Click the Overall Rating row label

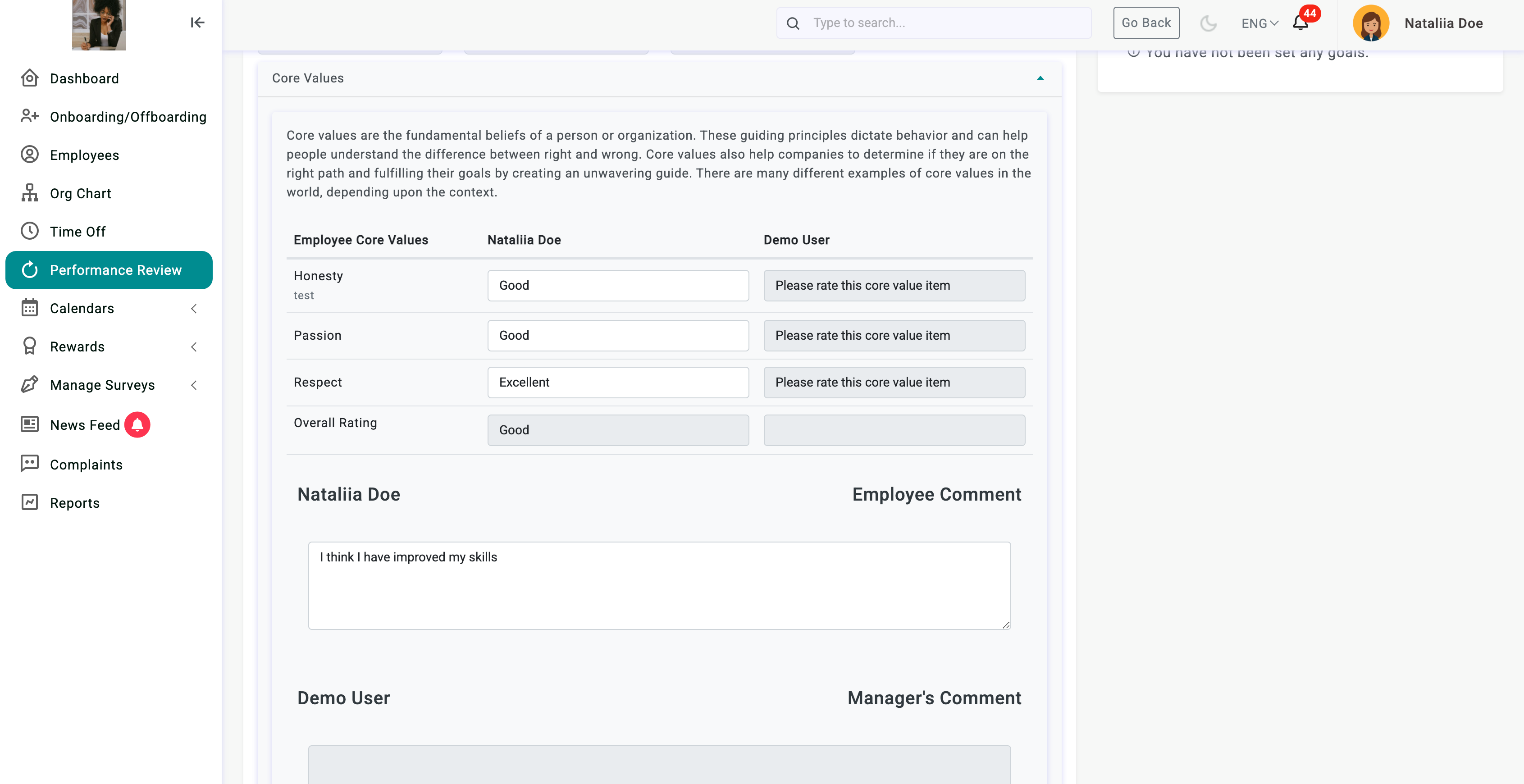click(335, 423)
